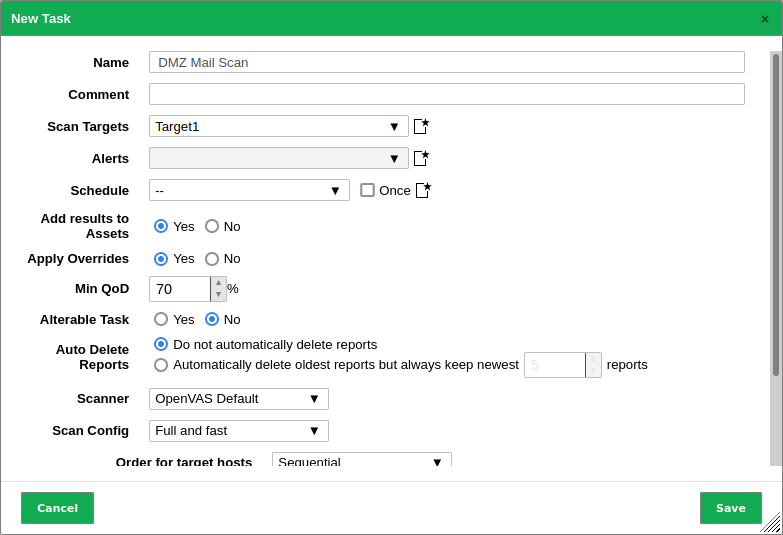Open the Scanner dropdown
This screenshot has height=535, width=783.
pos(238,399)
